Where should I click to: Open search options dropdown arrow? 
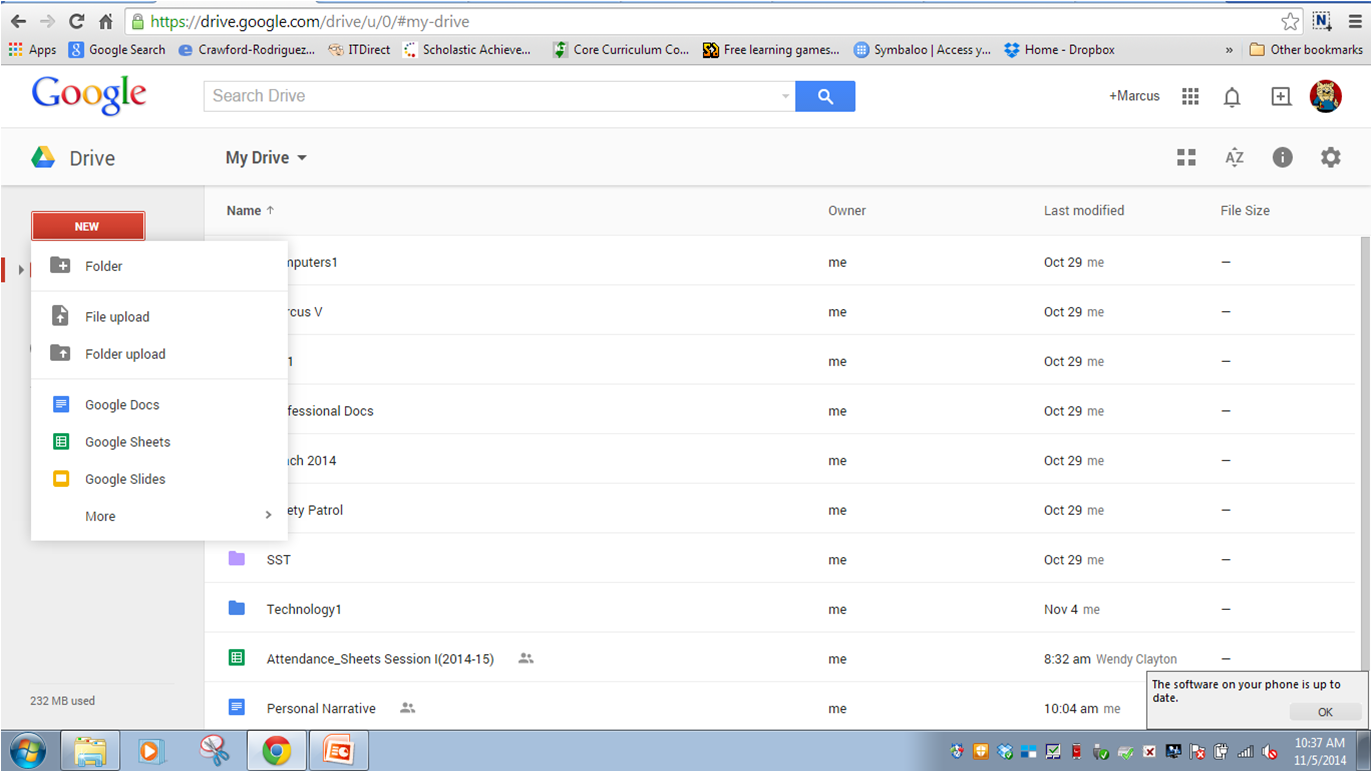click(x=785, y=96)
